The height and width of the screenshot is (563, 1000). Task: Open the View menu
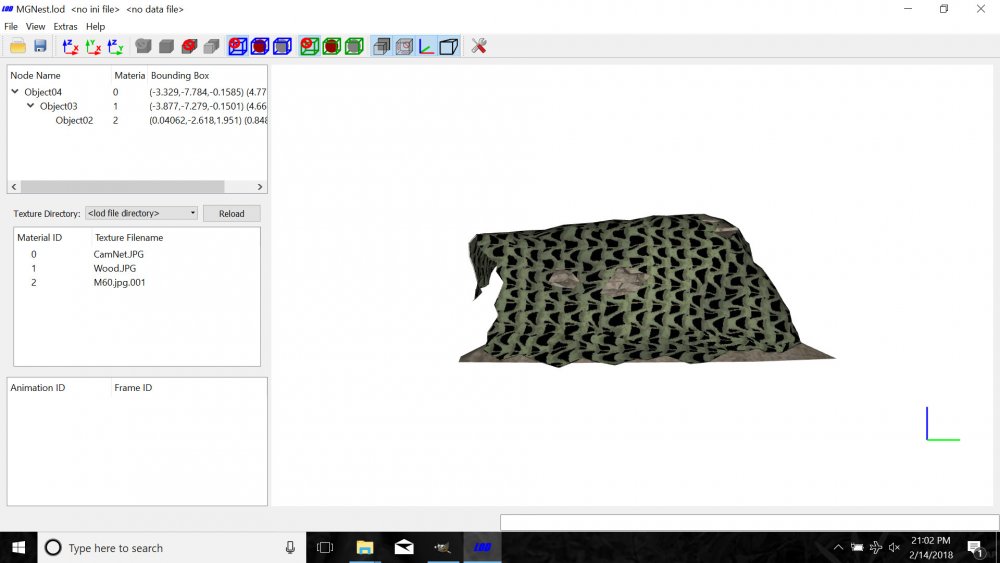(35, 26)
